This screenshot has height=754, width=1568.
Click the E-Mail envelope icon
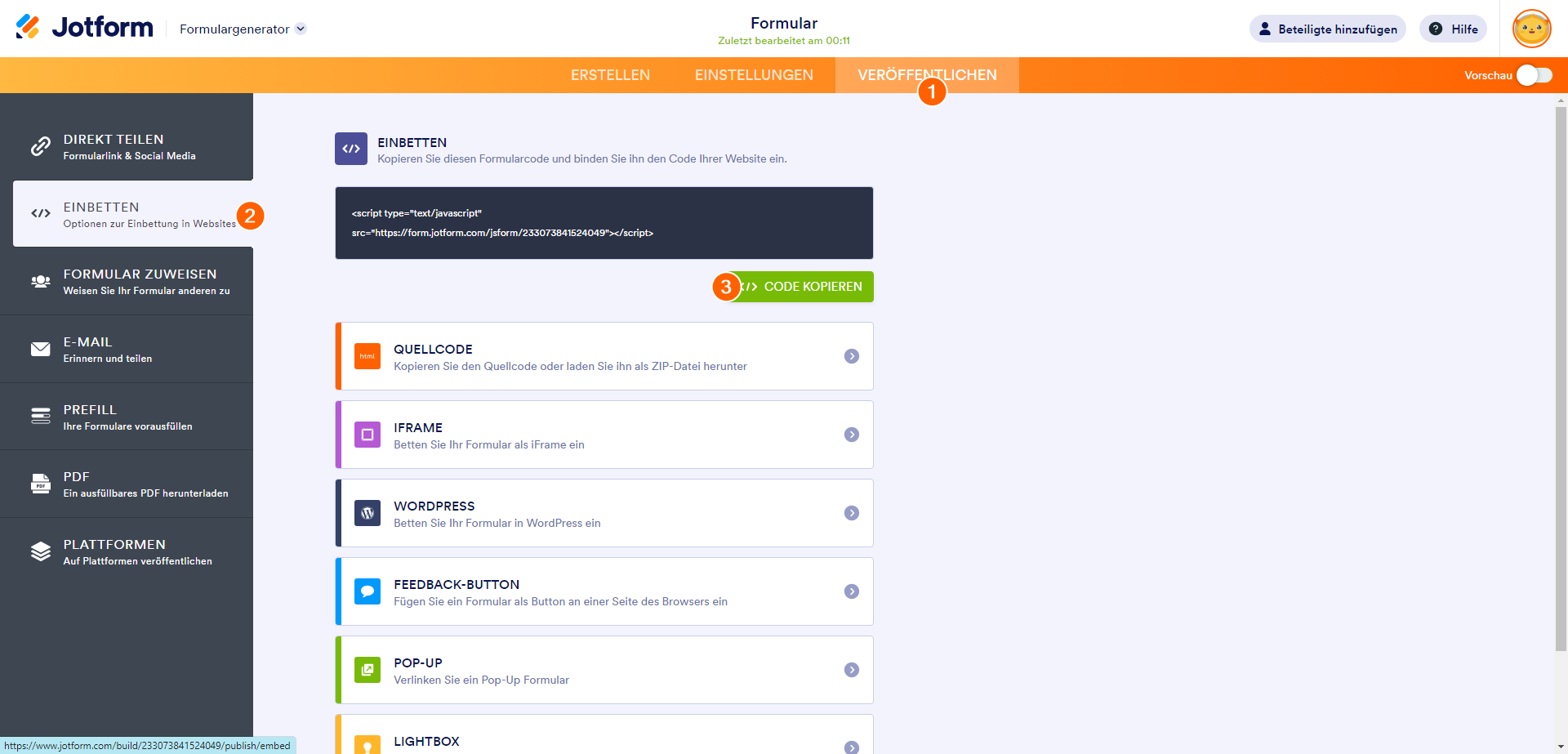click(41, 349)
